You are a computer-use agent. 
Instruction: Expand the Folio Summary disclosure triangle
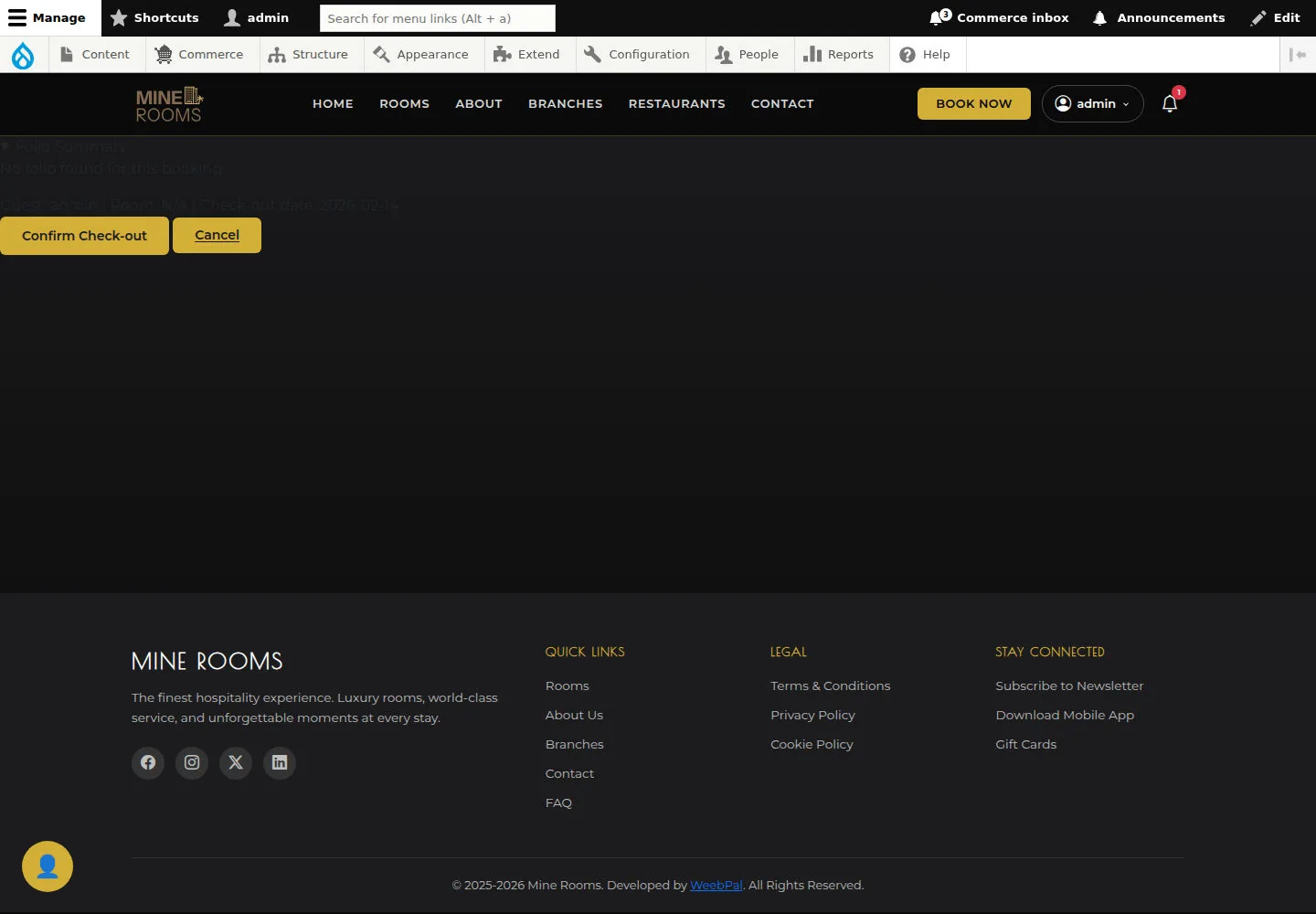(x=5, y=146)
